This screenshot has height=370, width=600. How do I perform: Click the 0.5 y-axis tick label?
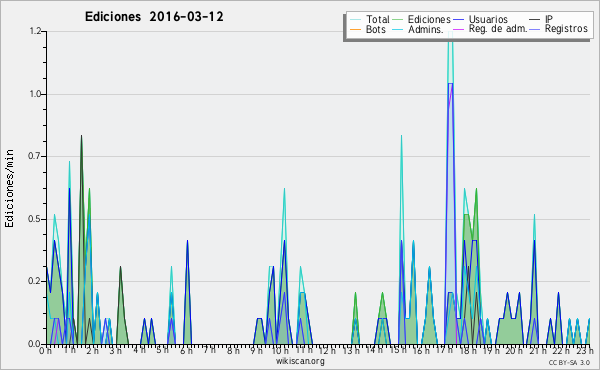pyautogui.click(x=36, y=219)
